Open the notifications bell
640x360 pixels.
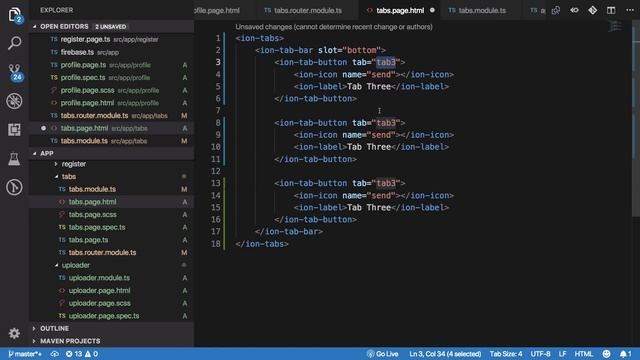pyautogui.click(x=625, y=354)
